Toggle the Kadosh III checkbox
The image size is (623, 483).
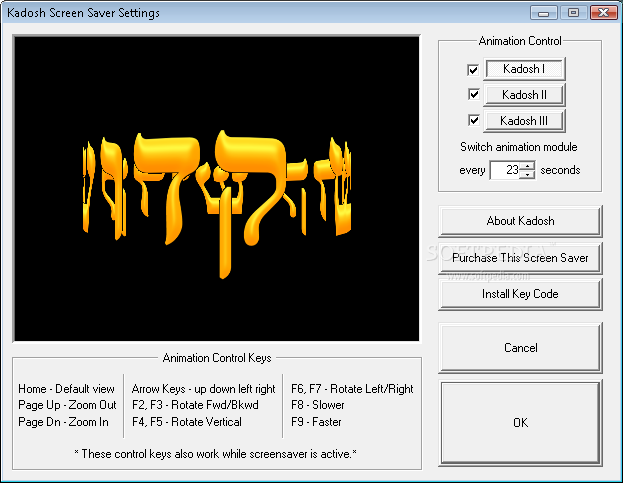474,120
